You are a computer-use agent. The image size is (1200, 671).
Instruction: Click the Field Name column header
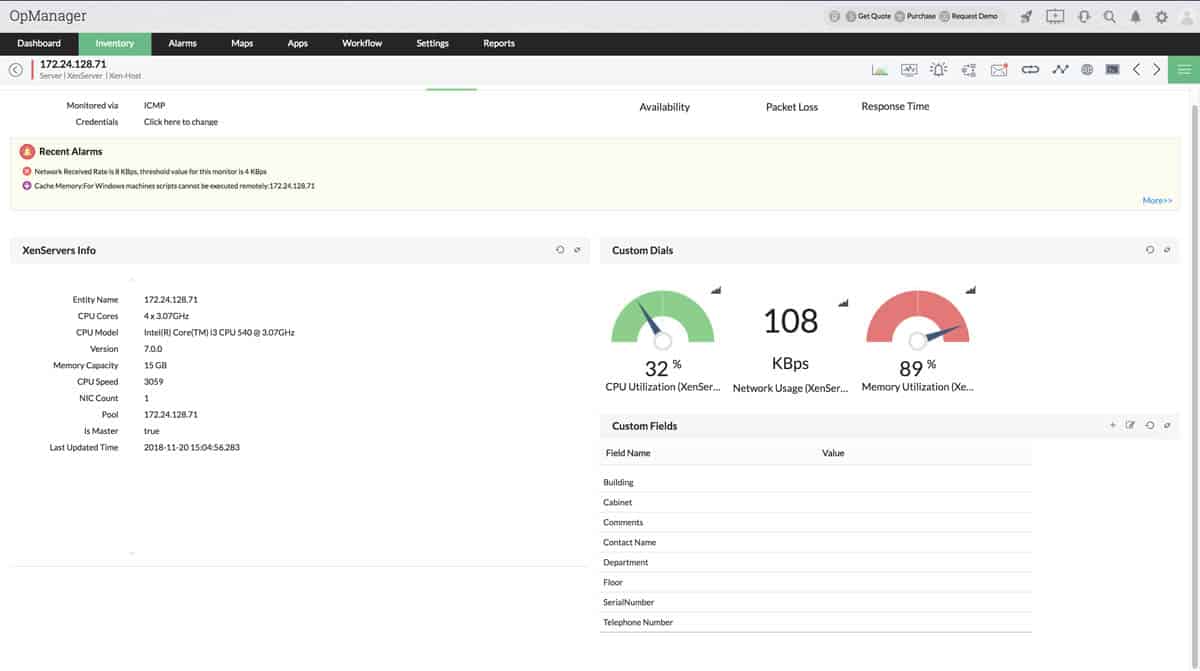[628, 453]
